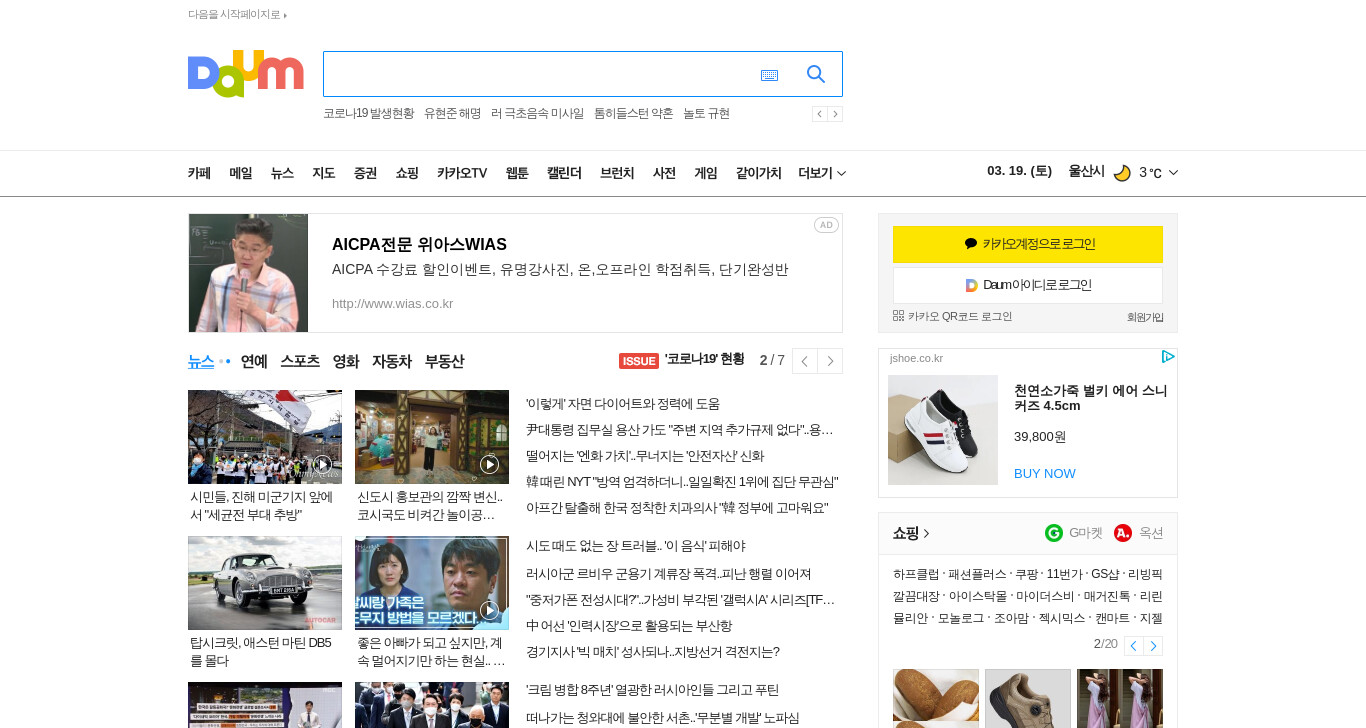Switch to the 연예 content tab
This screenshot has height=728, width=1366.
tap(254, 361)
